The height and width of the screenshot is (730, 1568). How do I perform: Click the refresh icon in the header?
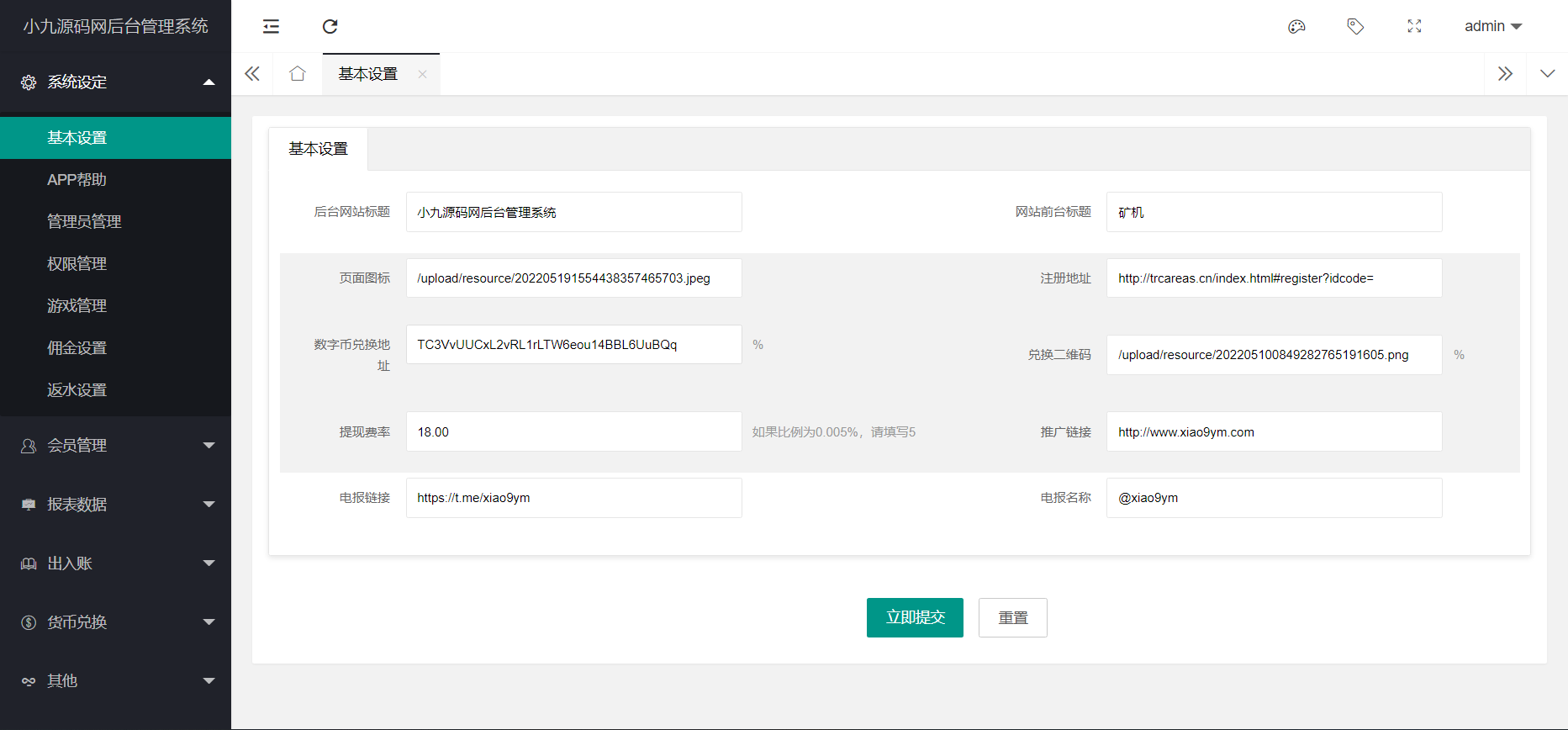tap(330, 26)
